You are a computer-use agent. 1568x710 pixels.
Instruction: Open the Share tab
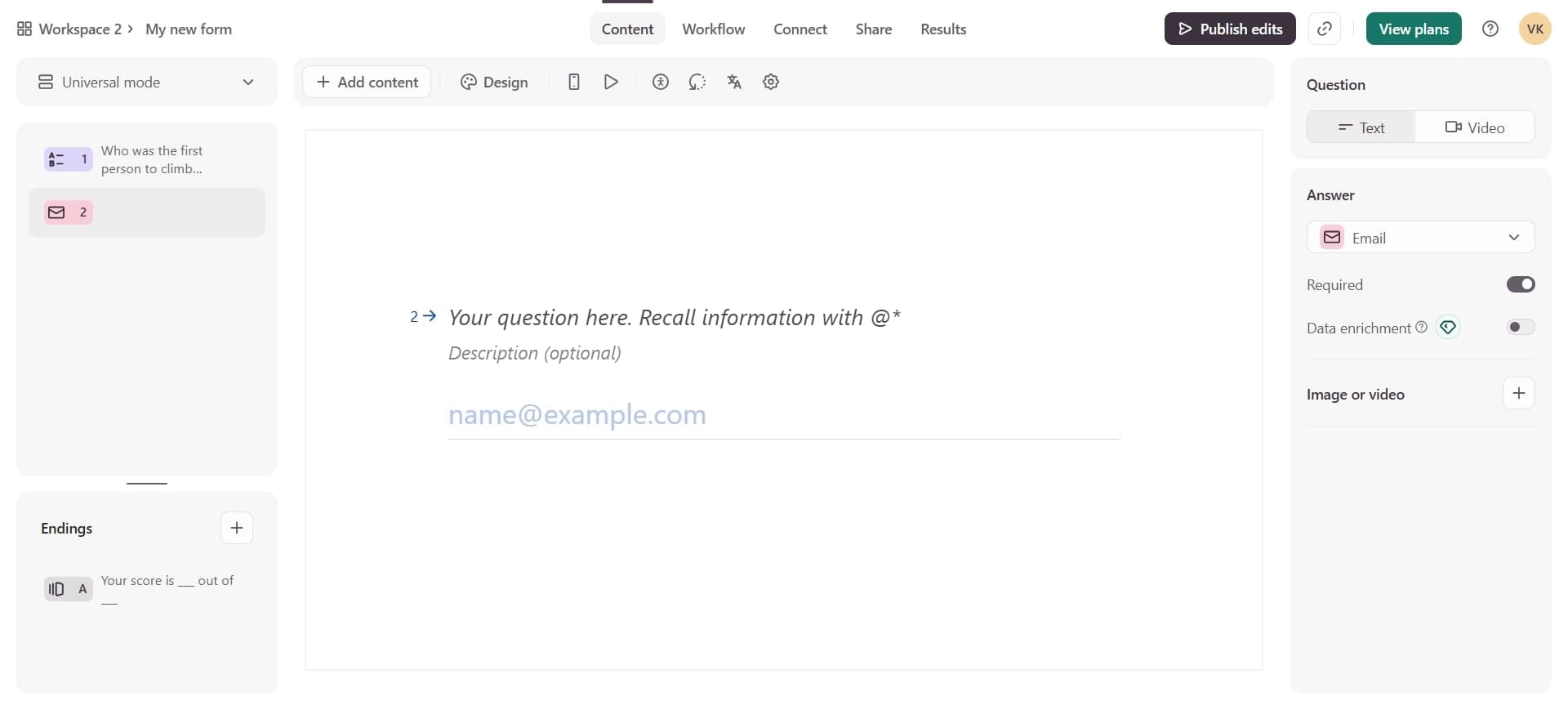point(874,29)
